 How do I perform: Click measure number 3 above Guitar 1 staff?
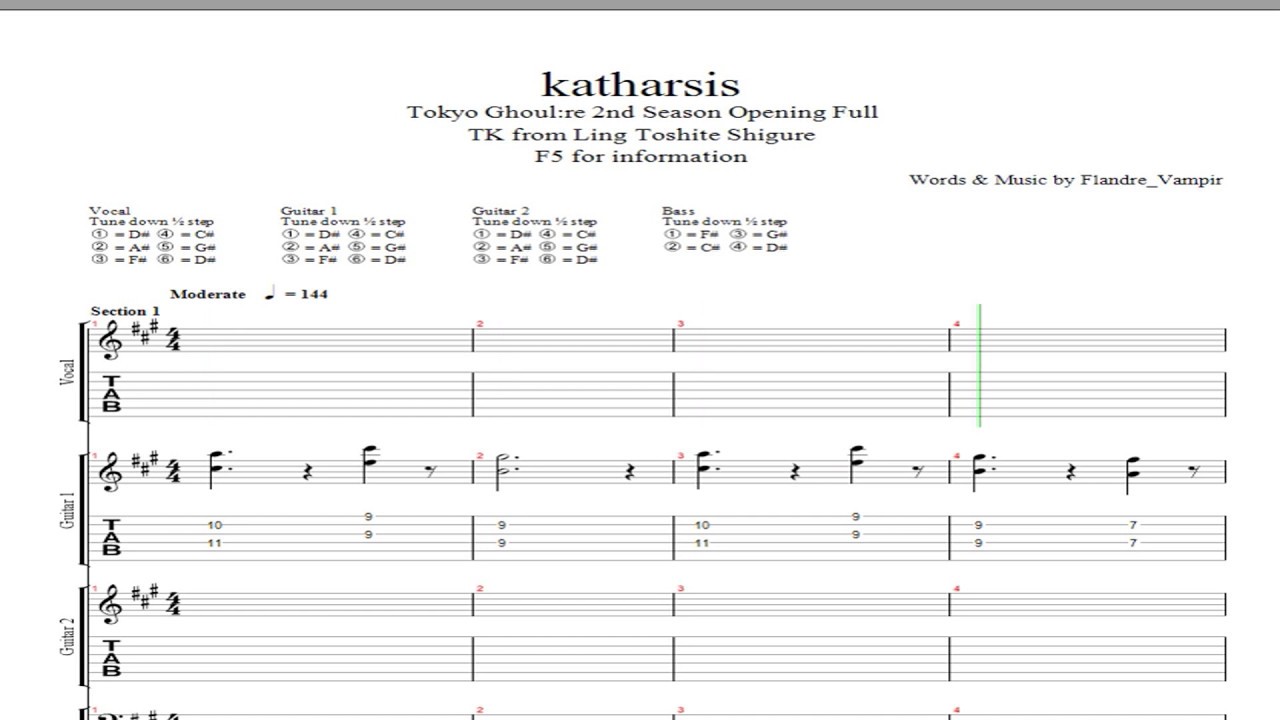coord(680,455)
